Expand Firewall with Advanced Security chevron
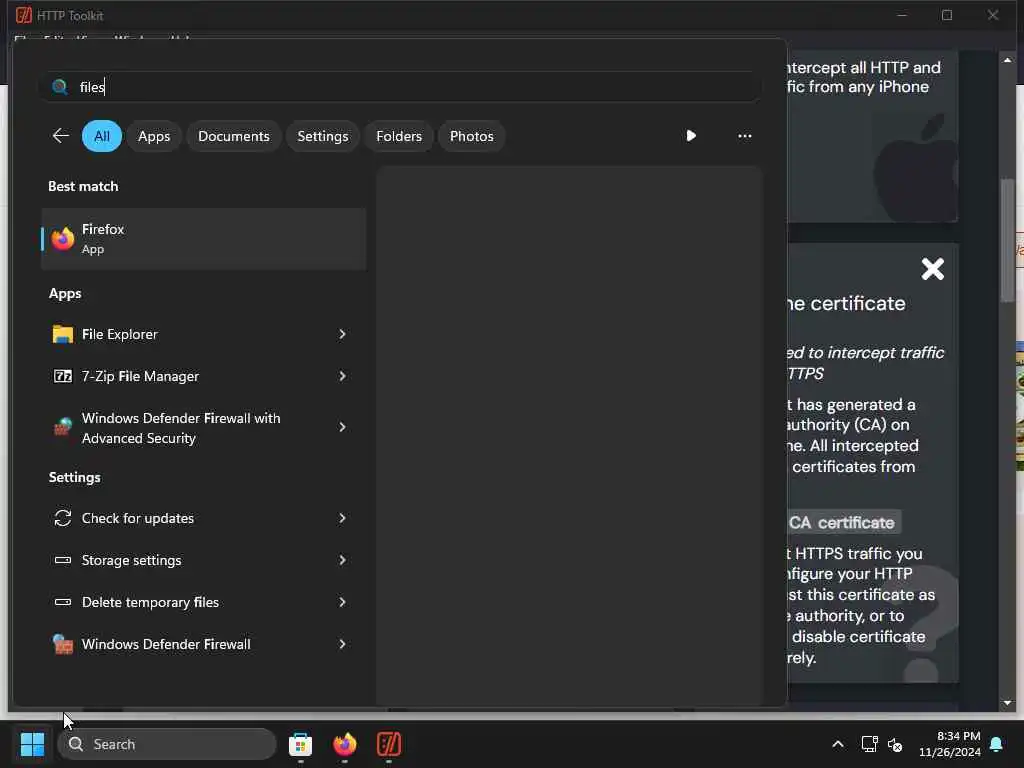This screenshot has height=768, width=1024. click(x=342, y=427)
